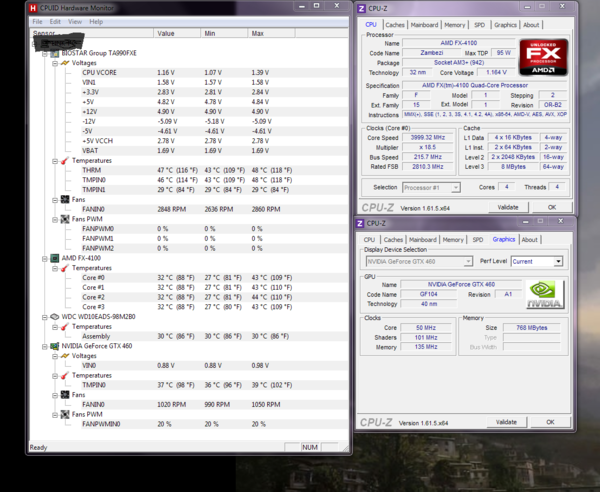This screenshot has width=600, height=492.
Task: Collapse the BIOSTAR Group TA990FXE tree node
Action: (x=45, y=54)
